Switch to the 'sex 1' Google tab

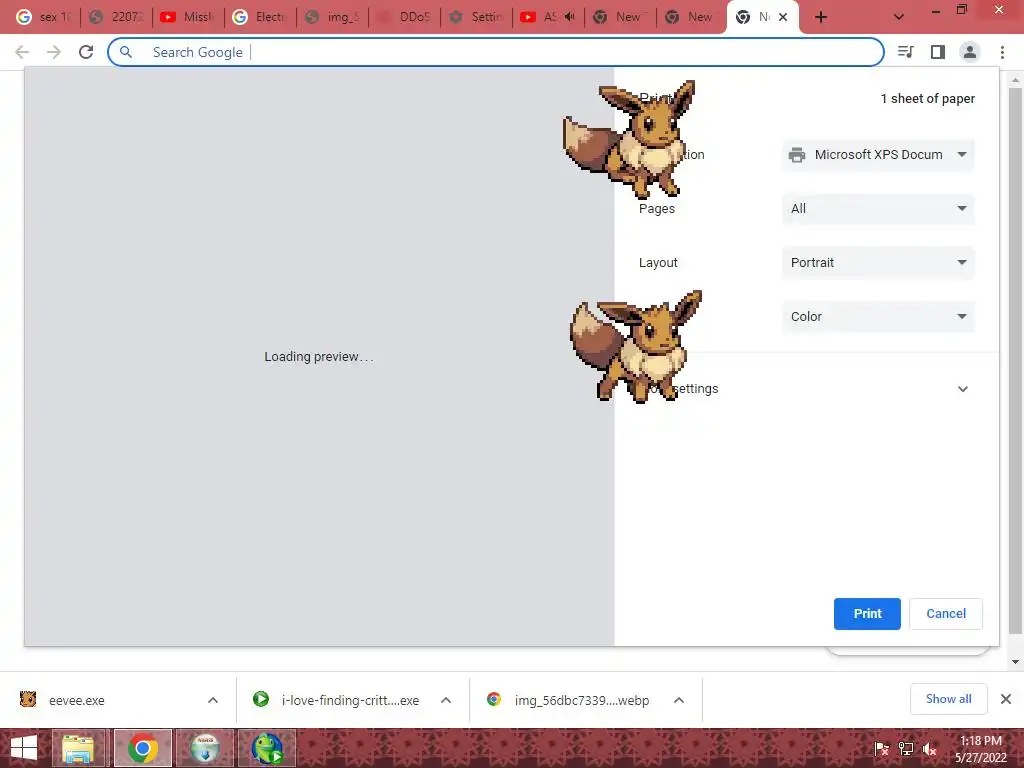[43, 17]
